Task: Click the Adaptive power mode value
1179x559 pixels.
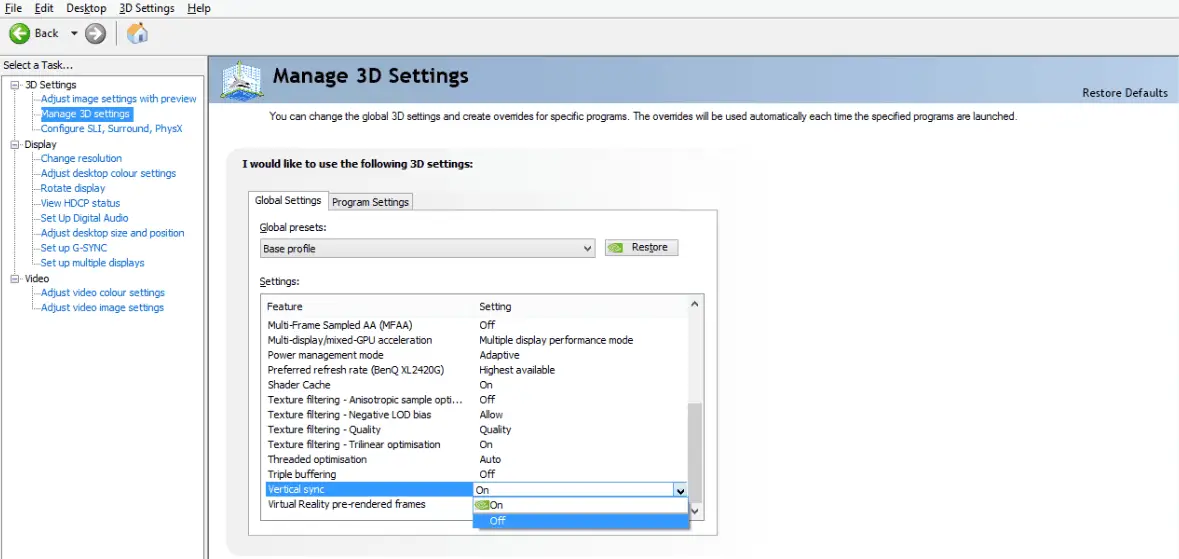Action: pyautogui.click(x=499, y=355)
